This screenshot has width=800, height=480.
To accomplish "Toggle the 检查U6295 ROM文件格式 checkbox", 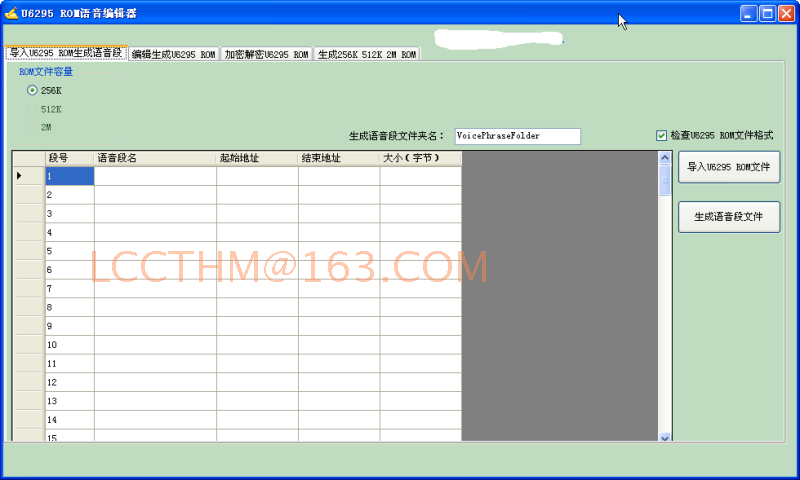I will (x=661, y=135).
